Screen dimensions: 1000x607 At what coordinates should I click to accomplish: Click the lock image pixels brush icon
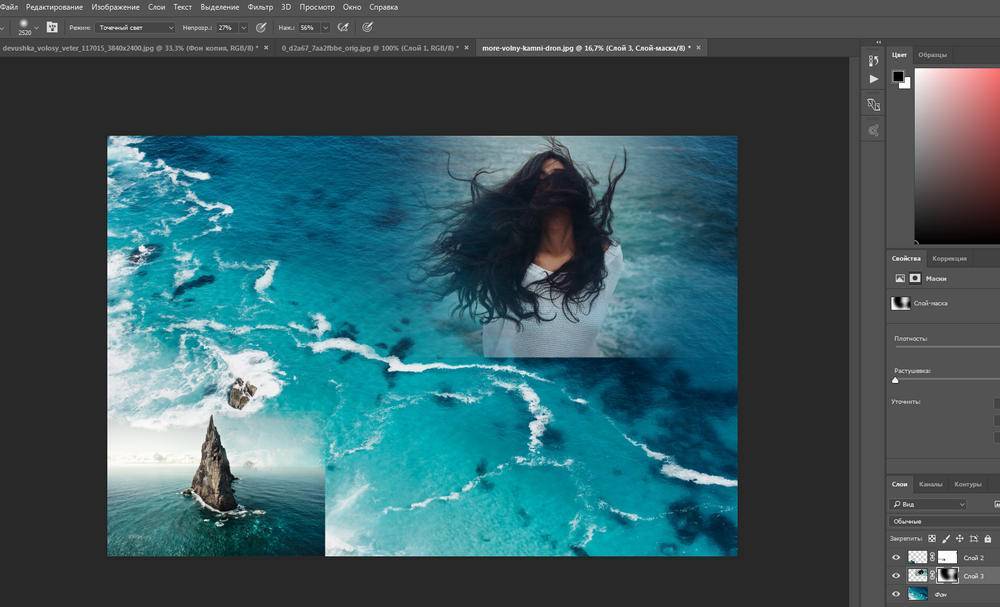pos(946,539)
